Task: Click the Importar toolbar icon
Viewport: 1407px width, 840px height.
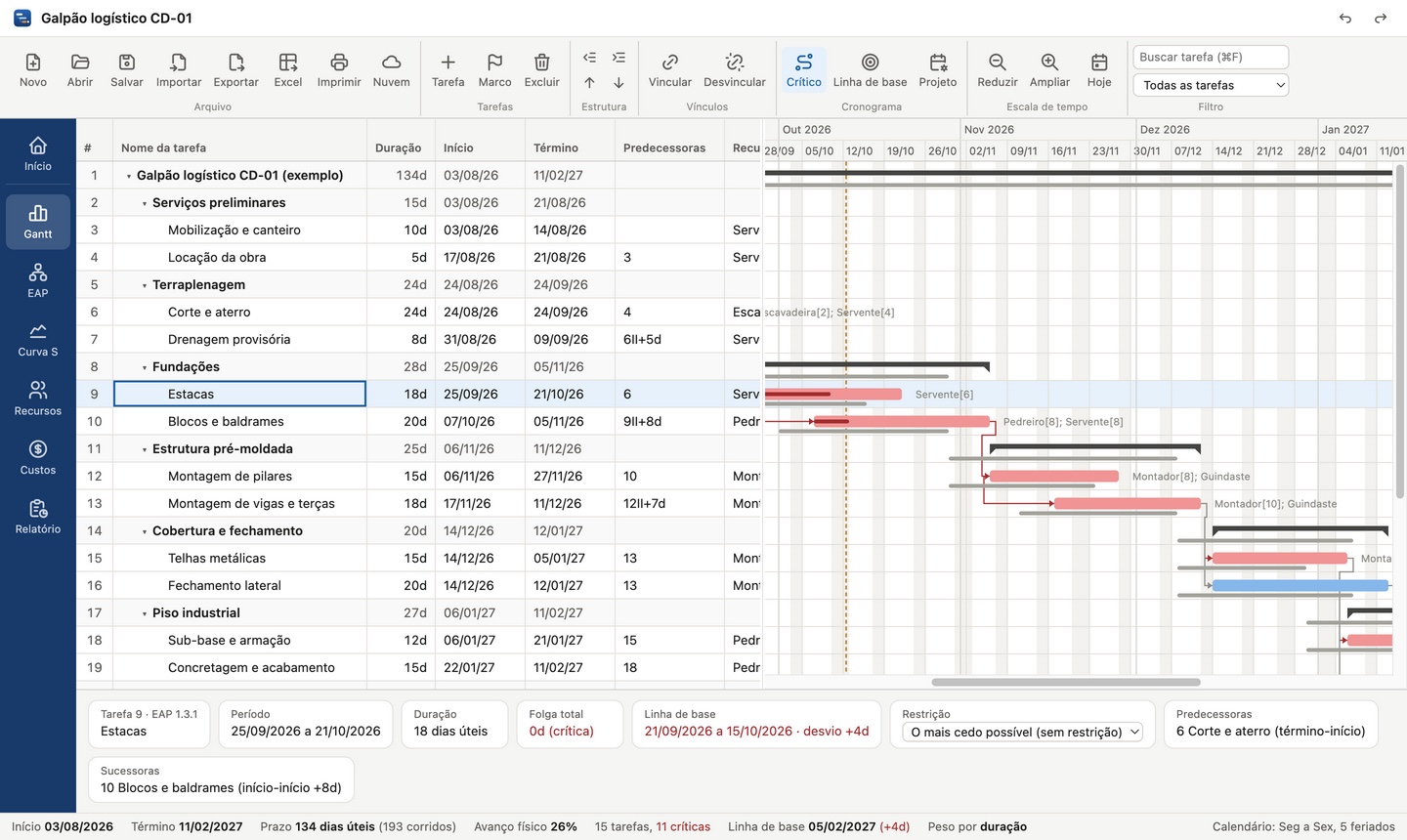Action: 179,70
